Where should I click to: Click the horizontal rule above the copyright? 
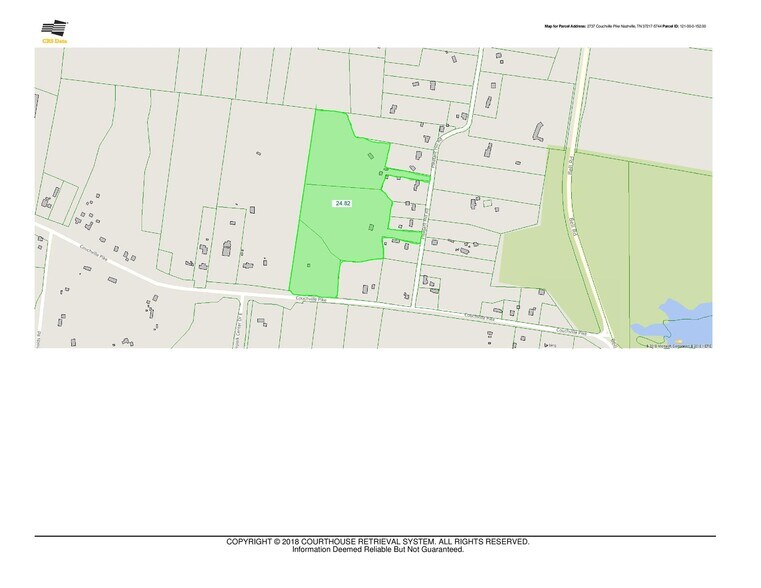[377, 536]
